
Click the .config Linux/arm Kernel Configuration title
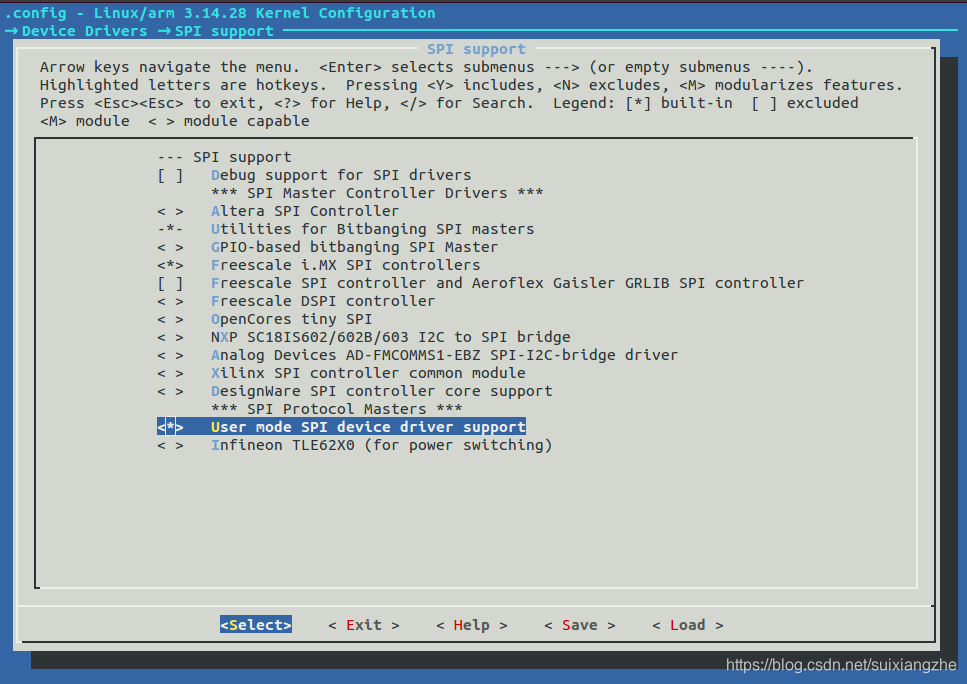click(220, 13)
